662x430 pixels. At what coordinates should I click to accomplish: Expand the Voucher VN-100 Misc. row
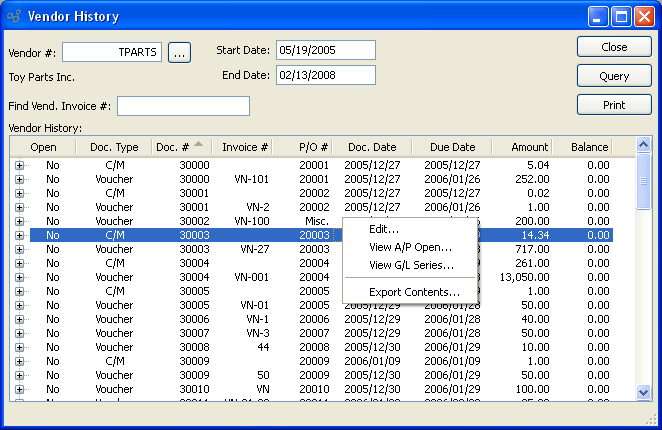tap(19, 221)
